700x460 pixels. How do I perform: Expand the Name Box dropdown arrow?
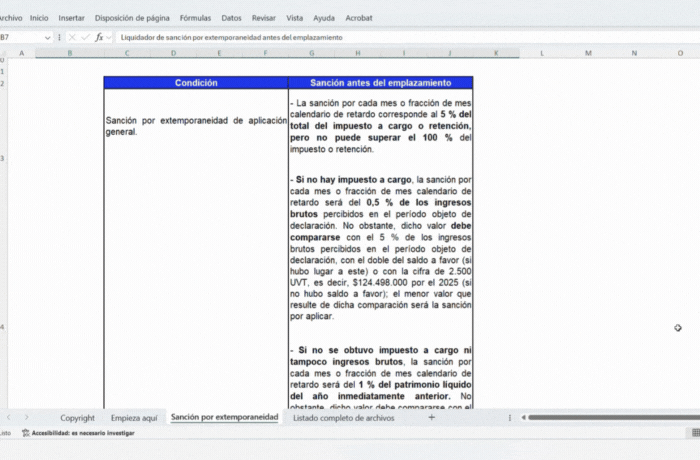click(47, 38)
